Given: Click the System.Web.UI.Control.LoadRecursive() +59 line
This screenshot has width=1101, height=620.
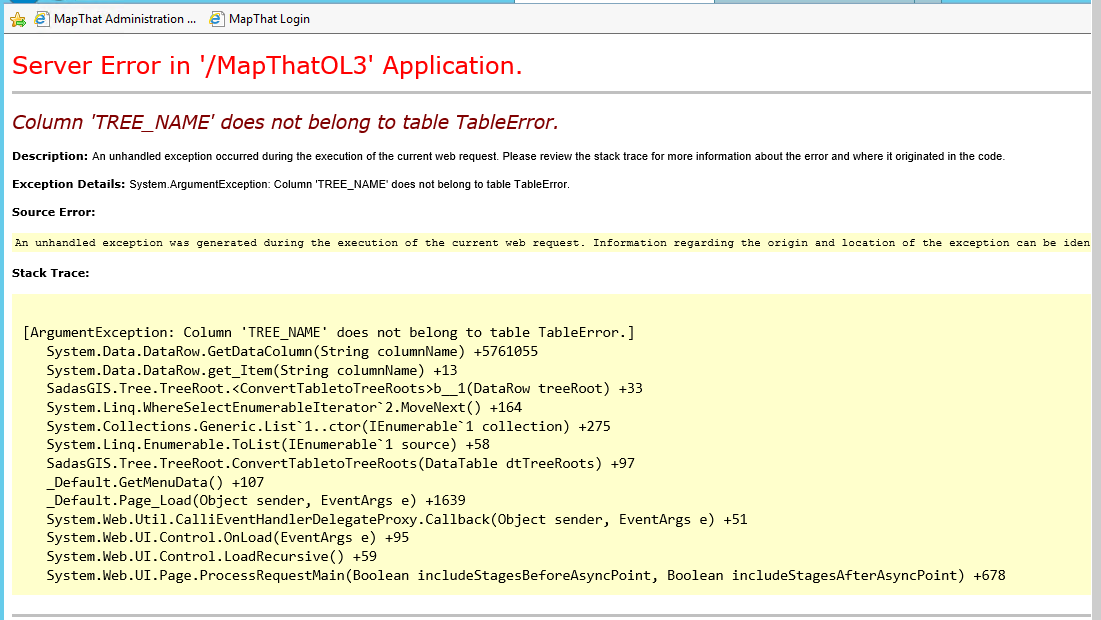Looking at the screenshot, I should coord(211,557).
